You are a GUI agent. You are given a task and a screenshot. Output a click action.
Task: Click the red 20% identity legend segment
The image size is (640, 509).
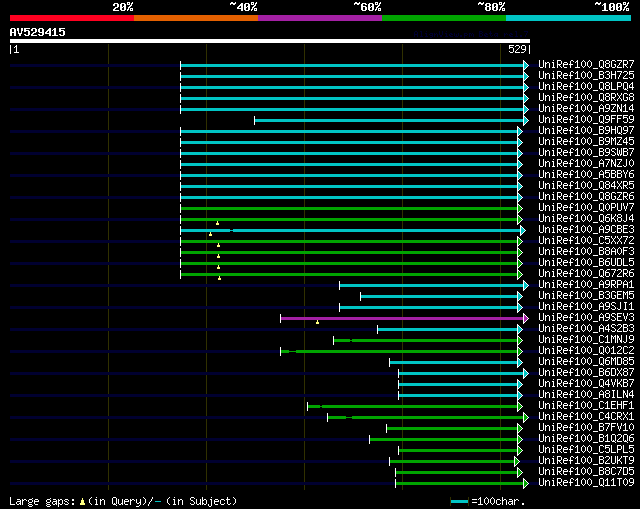72,18
